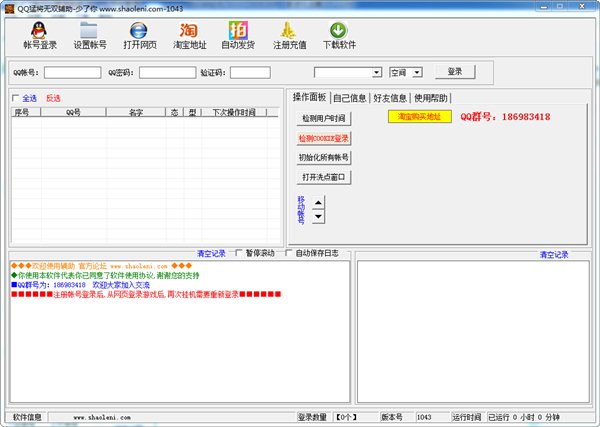The image size is (600, 427).
Task: Open 淘宝地址 toolbar icon
Action: tap(189, 29)
